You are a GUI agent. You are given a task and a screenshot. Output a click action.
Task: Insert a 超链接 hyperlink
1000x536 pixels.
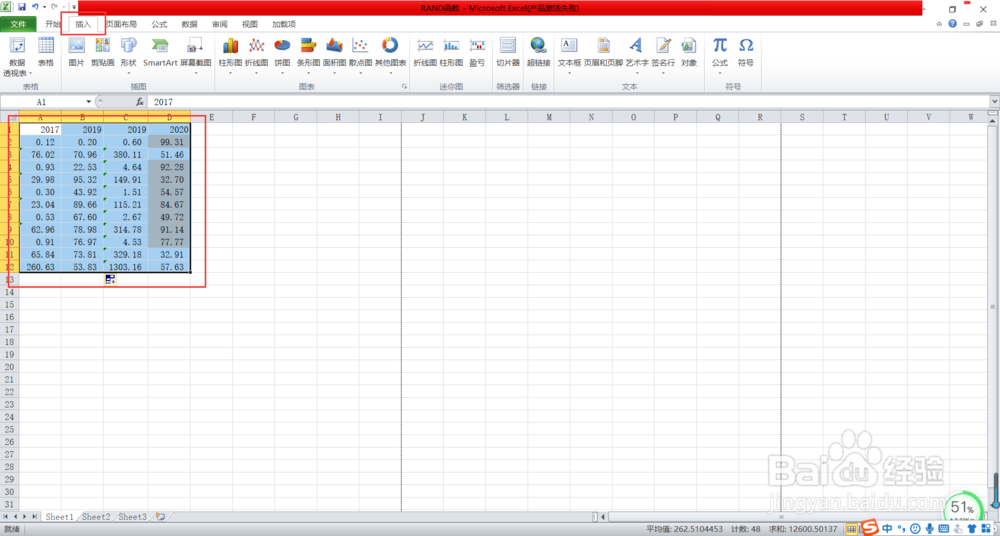coord(538,52)
